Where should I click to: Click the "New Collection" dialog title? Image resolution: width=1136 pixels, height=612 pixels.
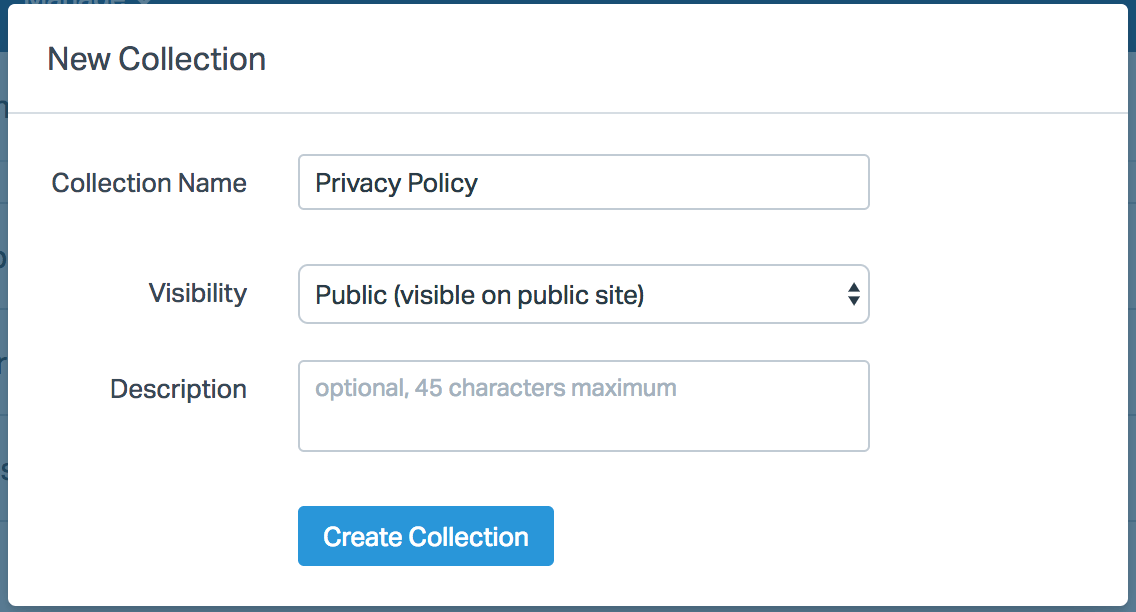point(156,59)
